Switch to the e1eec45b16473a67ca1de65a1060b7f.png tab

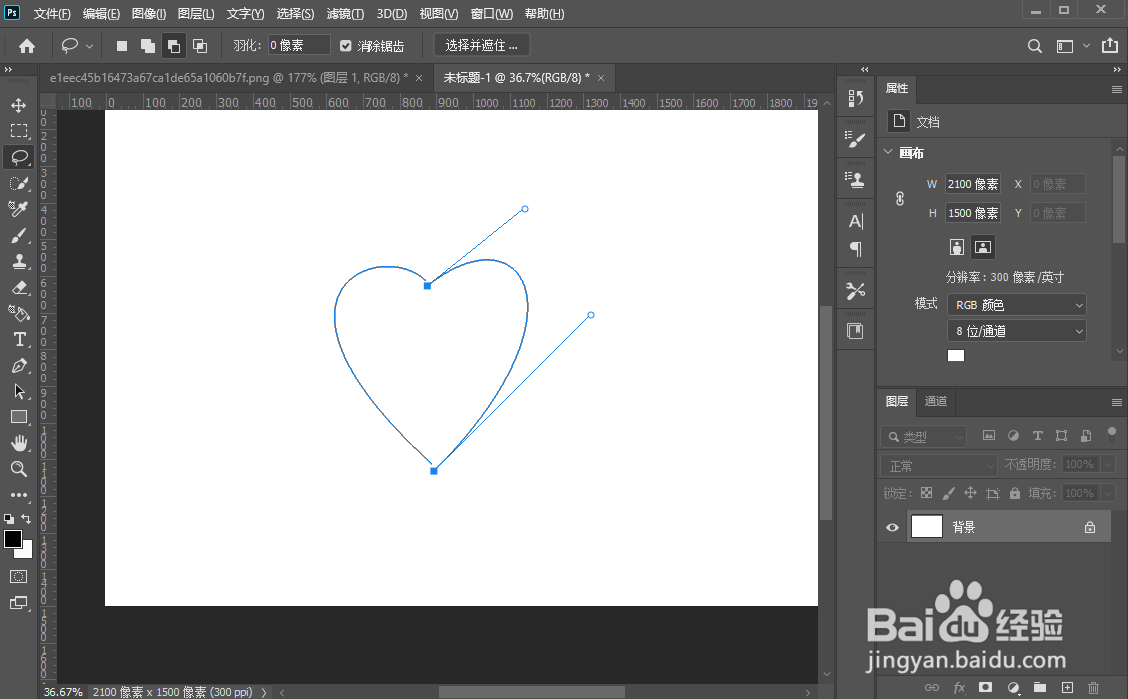tap(229, 78)
